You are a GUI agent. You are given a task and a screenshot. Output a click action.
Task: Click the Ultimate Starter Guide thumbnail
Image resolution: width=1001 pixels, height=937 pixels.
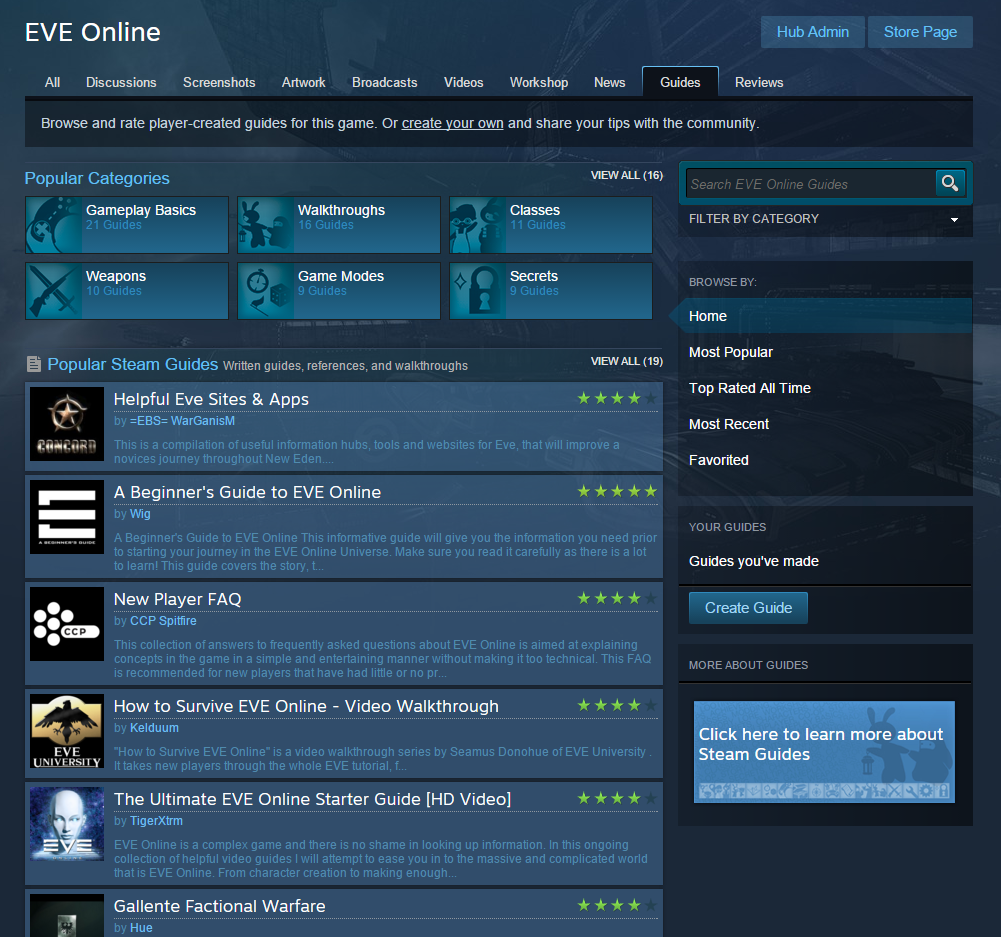pos(67,824)
